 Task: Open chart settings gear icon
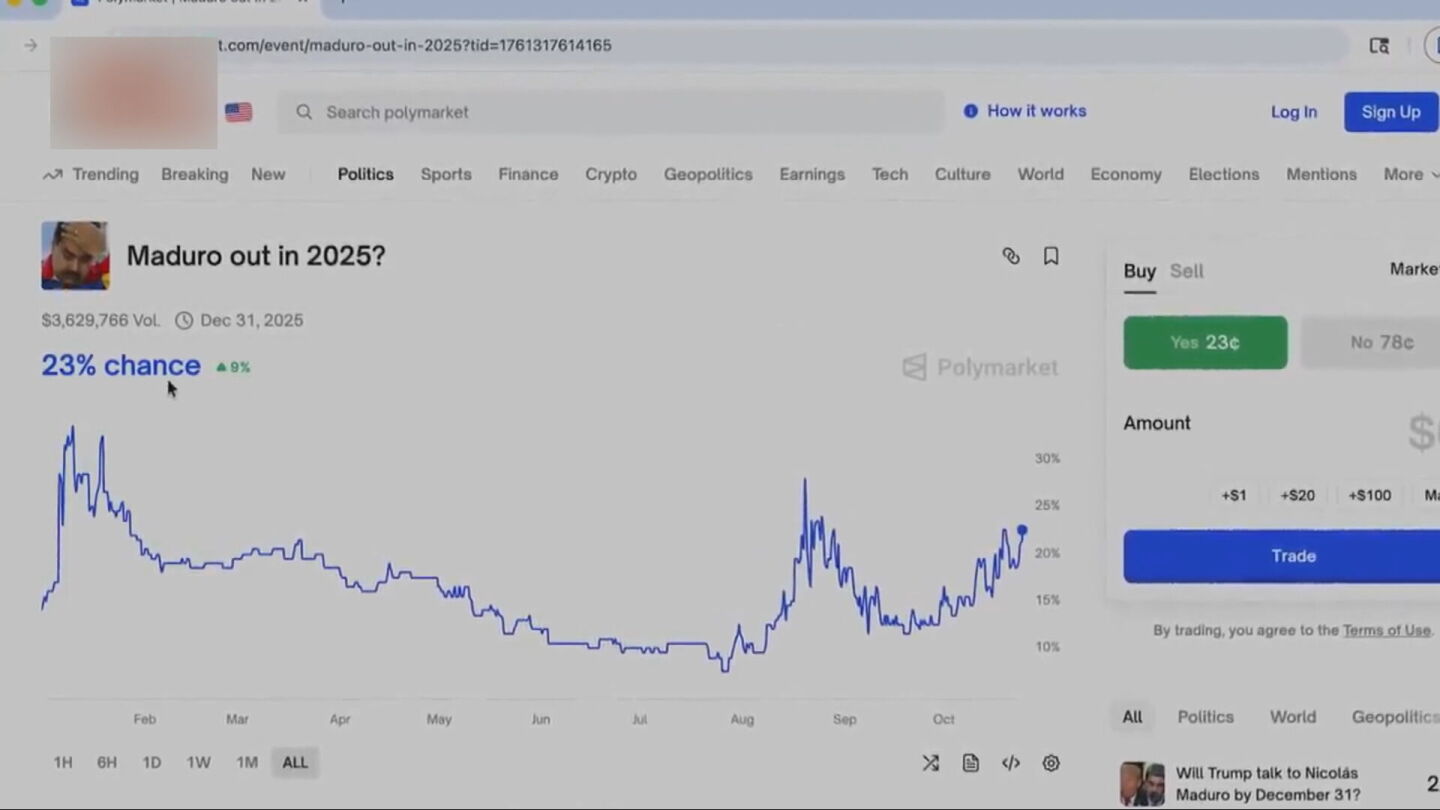1050,763
